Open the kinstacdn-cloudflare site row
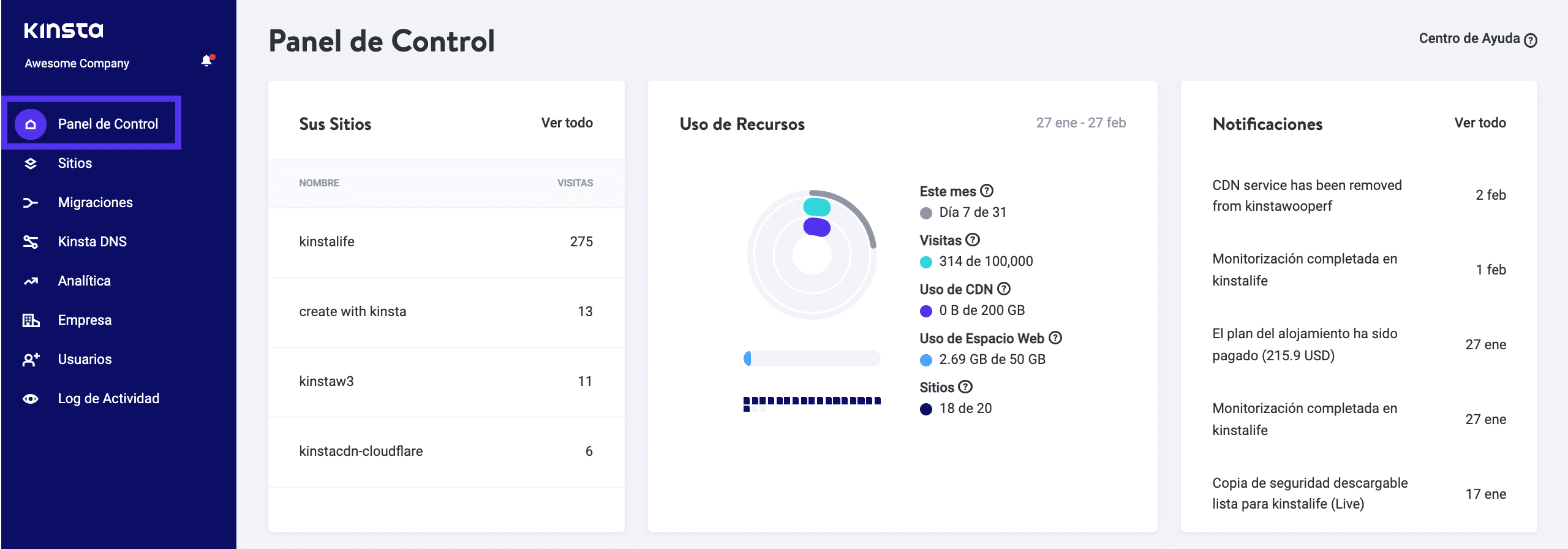 [x=361, y=452]
